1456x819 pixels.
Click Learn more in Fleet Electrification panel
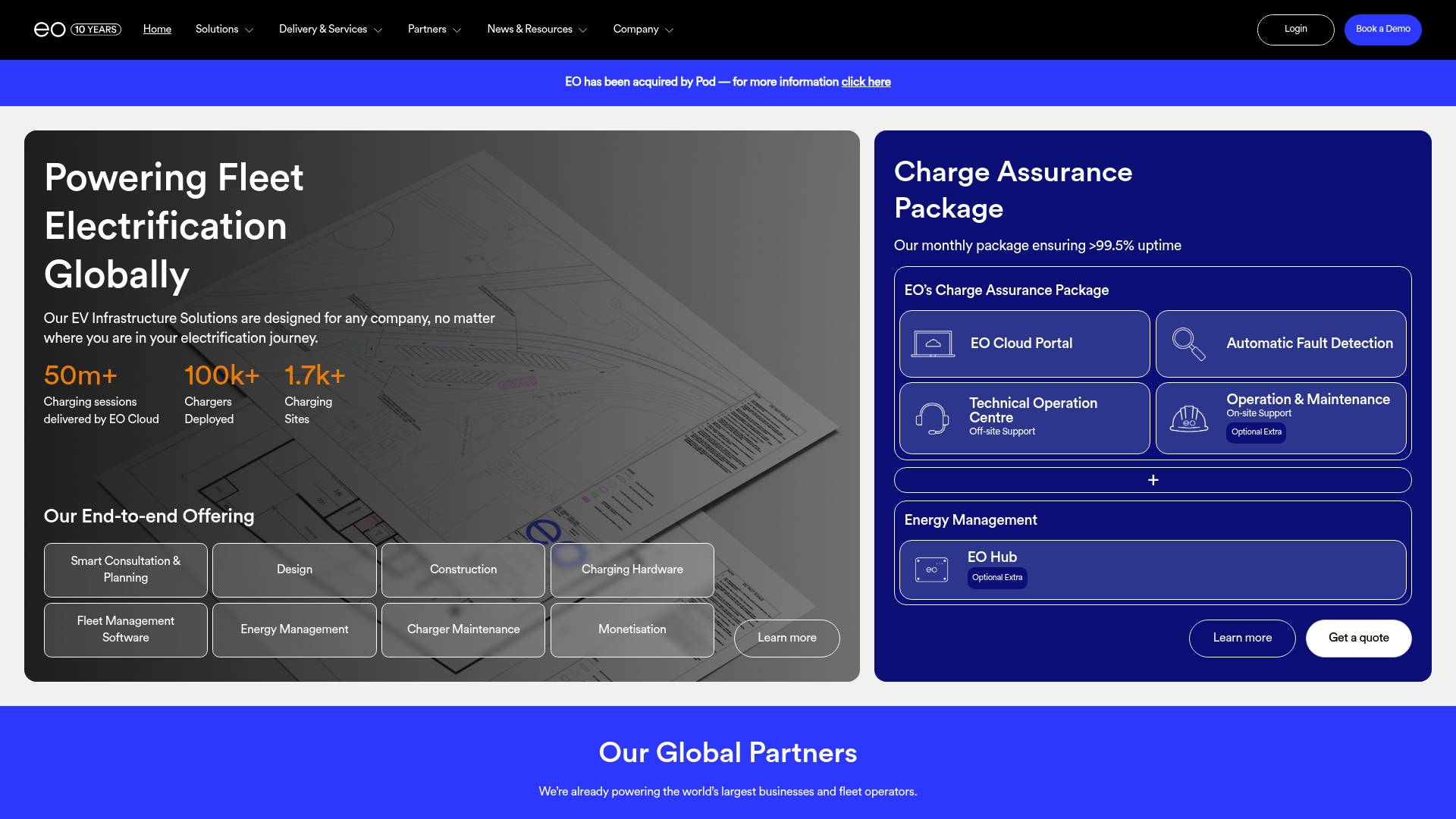(786, 638)
